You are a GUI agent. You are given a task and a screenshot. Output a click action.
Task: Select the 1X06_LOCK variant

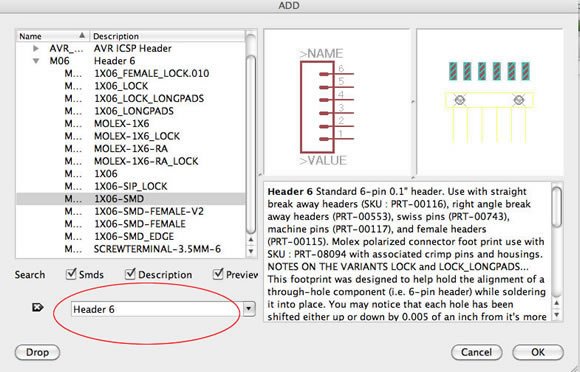coord(131,86)
